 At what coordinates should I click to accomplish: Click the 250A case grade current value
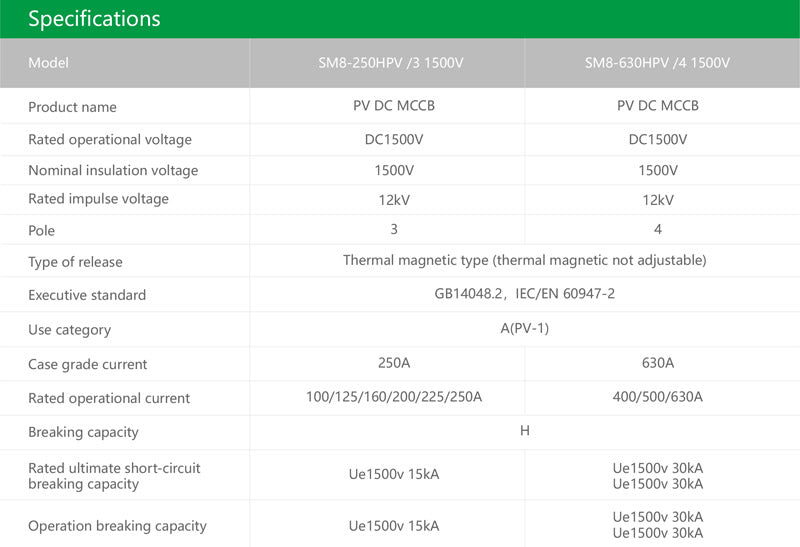tap(393, 363)
